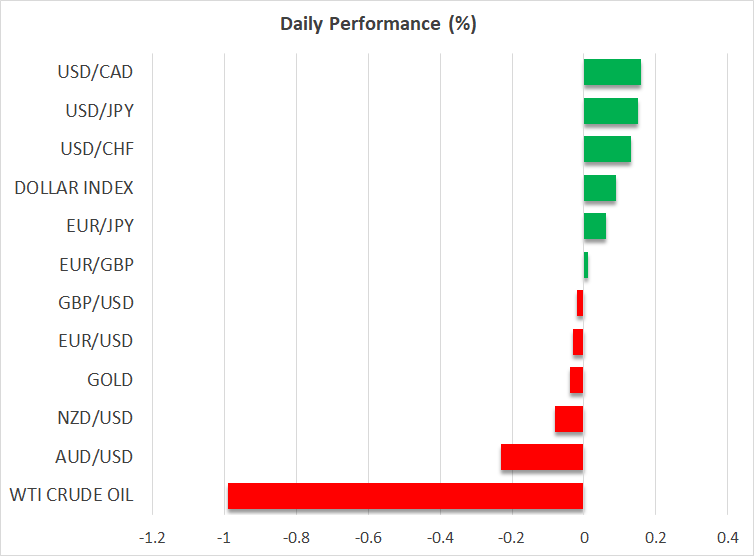Click the long WTI CRUDE OIL bar

(x=405, y=496)
